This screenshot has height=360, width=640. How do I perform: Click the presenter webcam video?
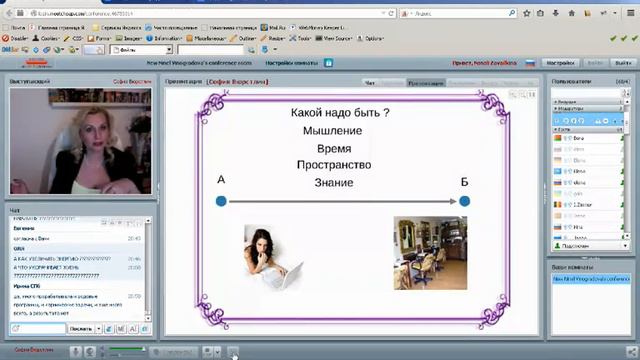click(x=81, y=141)
